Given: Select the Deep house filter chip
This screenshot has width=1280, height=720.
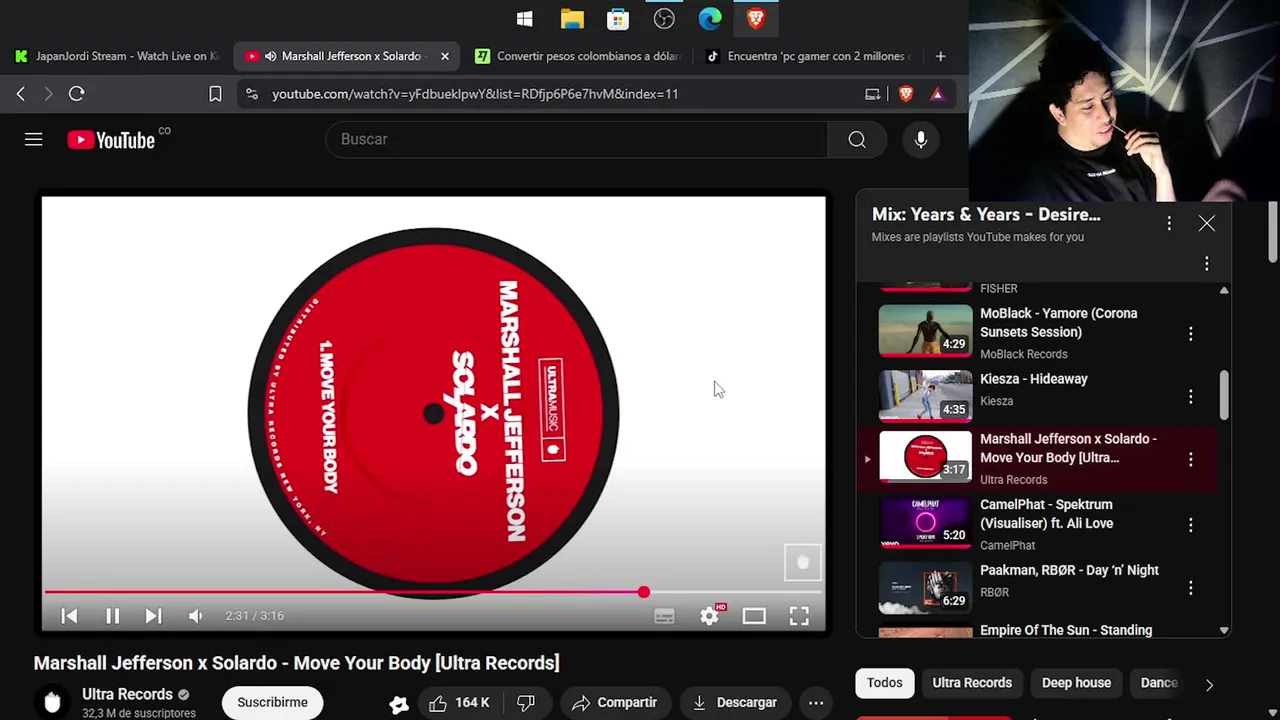Looking at the screenshot, I should (1076, 683).
